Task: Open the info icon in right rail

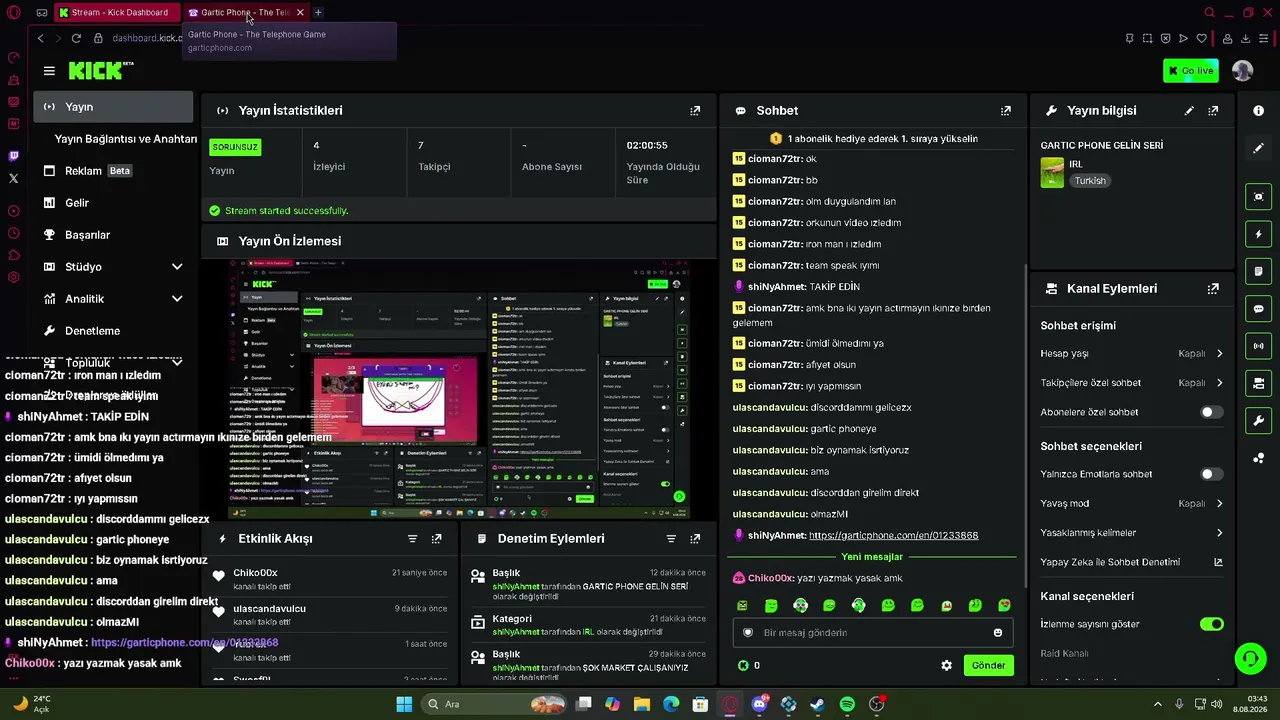Action: coord(1258,111)
